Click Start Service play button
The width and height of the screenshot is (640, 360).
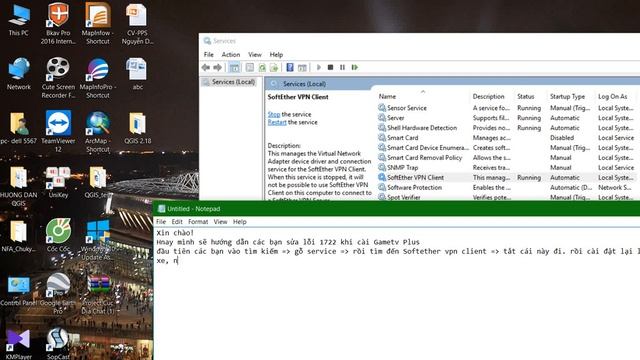point(319,67)
